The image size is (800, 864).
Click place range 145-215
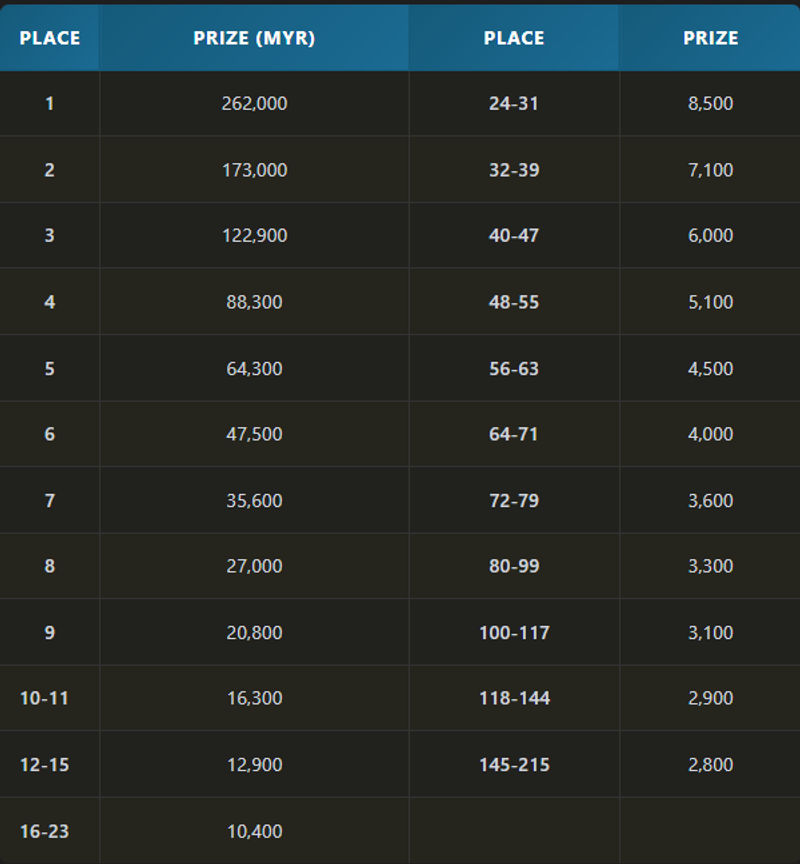[x=514, y=765]
